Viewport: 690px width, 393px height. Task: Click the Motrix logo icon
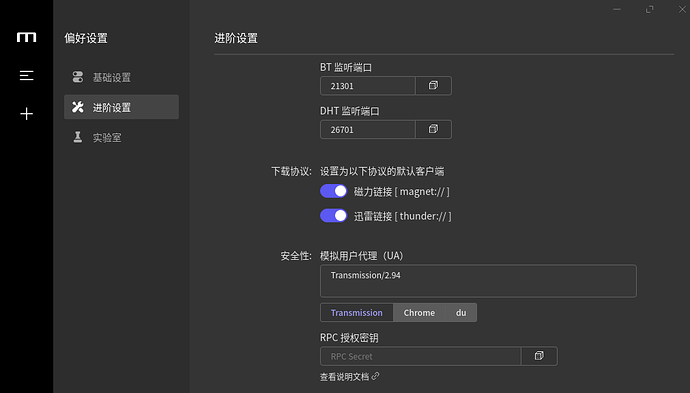click(26, 37)
